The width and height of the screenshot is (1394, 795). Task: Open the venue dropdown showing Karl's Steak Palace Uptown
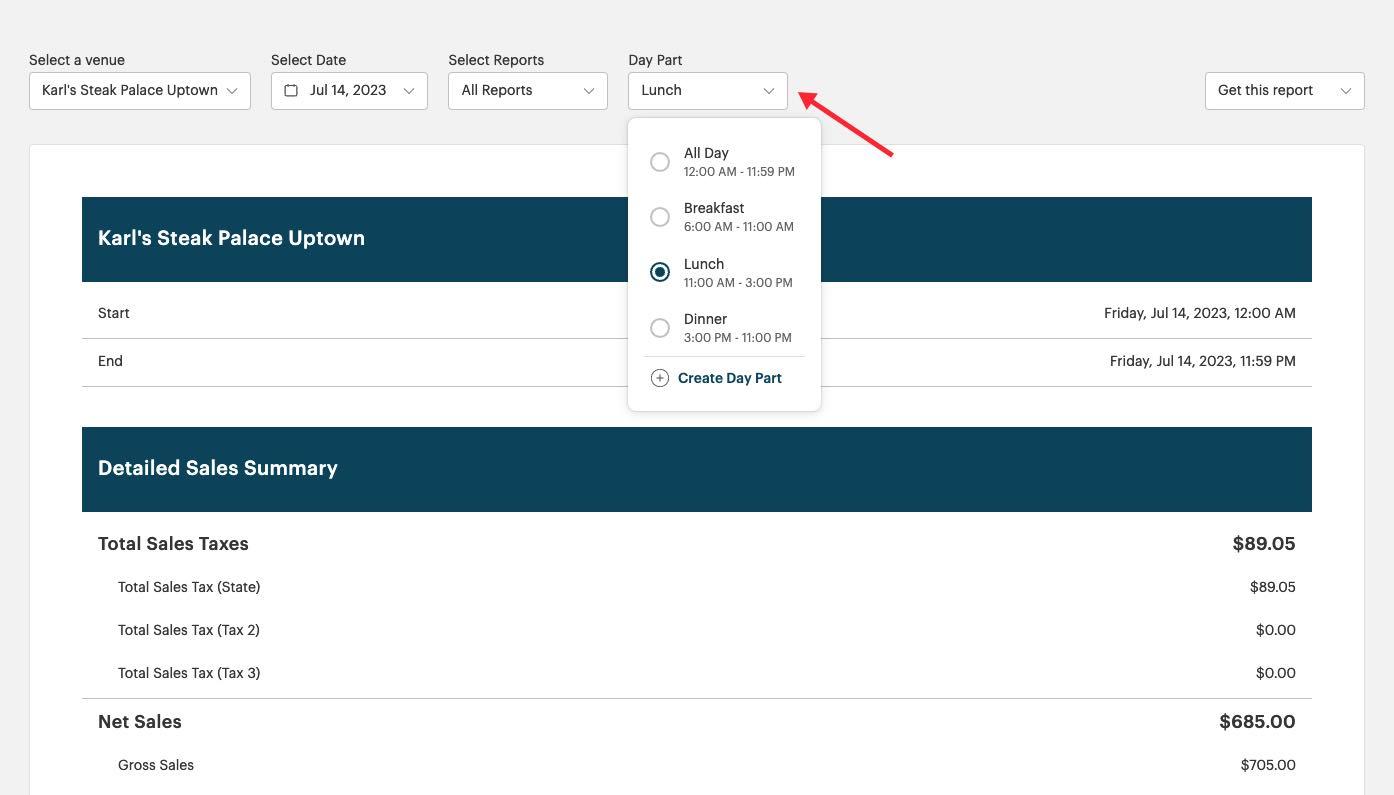tap(139, 90)
